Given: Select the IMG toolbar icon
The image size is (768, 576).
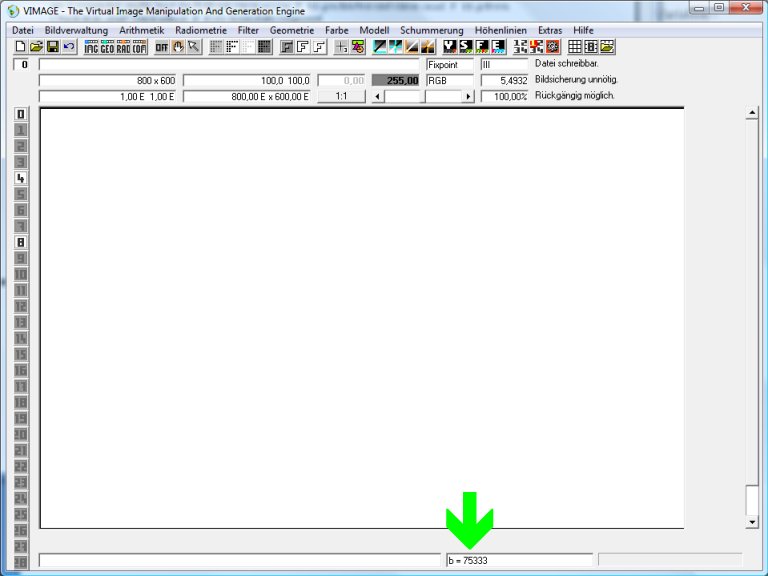Looking at the screenshot, I should point(92,47).
